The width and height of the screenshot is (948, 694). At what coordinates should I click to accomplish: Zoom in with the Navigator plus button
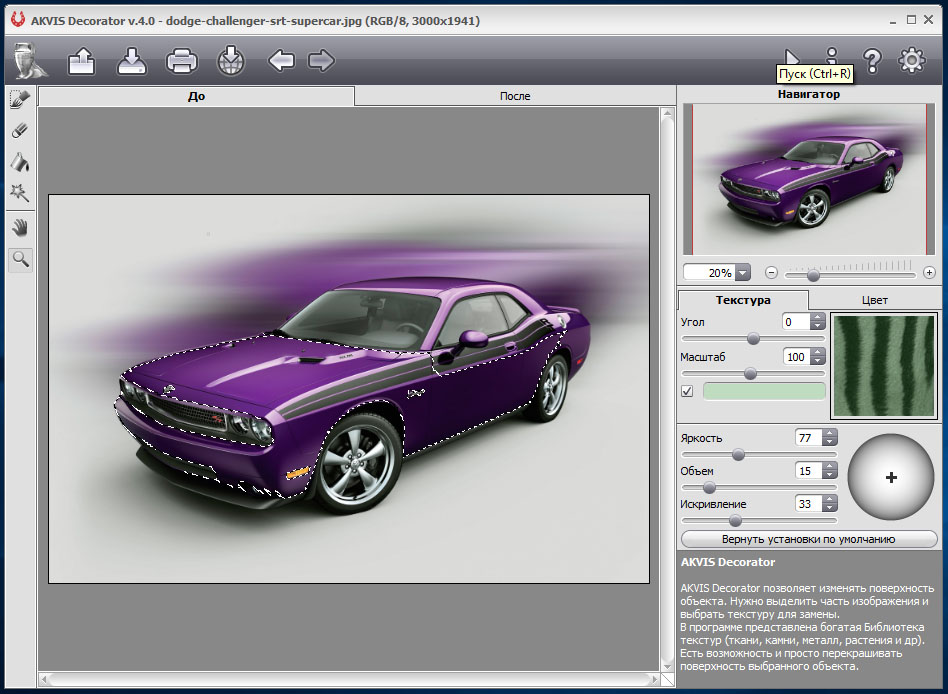(929, 273)
